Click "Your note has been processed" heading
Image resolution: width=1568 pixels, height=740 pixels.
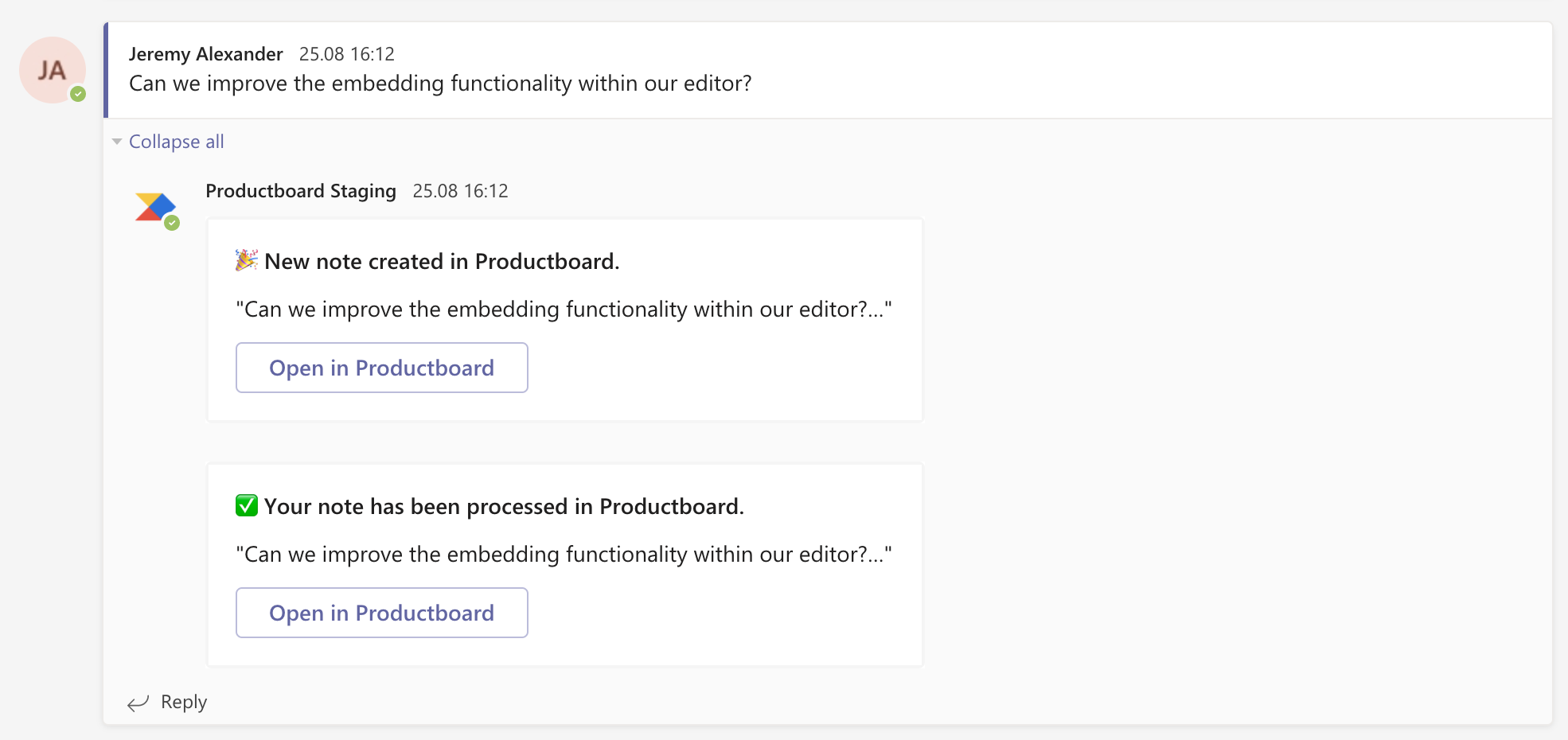pyautogui.click(x=504, y=506)
